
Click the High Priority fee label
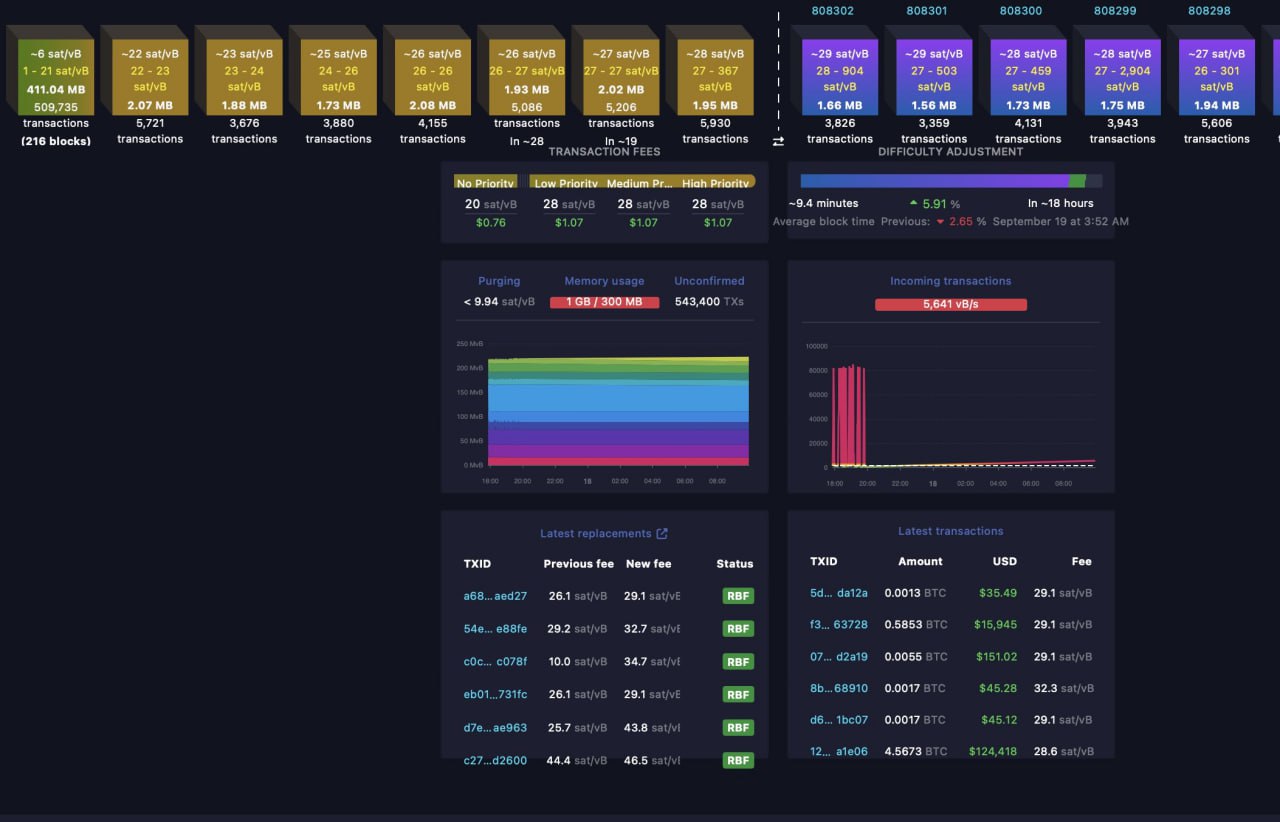715,183
